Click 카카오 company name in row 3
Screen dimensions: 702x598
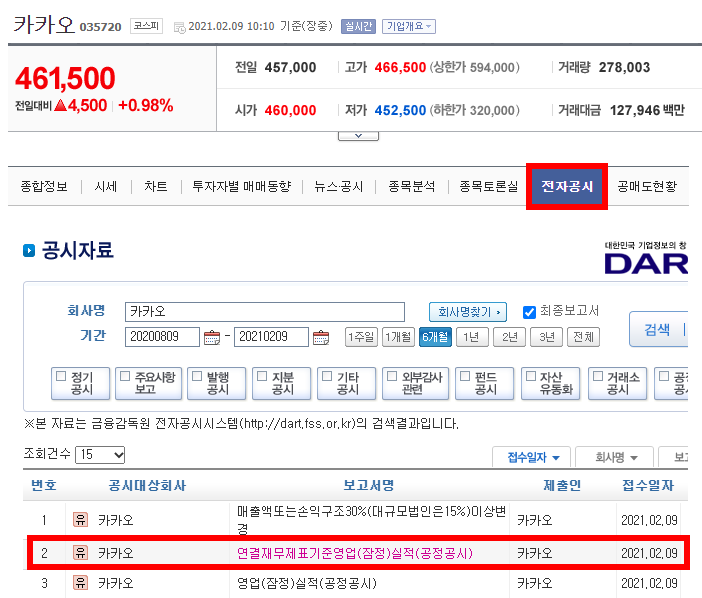point(116,583)
